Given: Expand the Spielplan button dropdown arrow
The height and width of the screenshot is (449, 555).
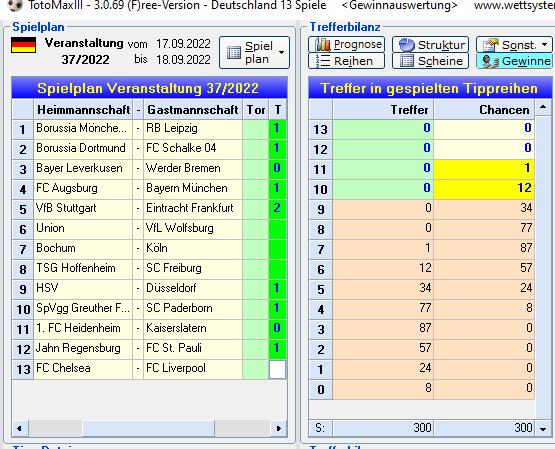Looking at the screenshot, I should [281, 52].
